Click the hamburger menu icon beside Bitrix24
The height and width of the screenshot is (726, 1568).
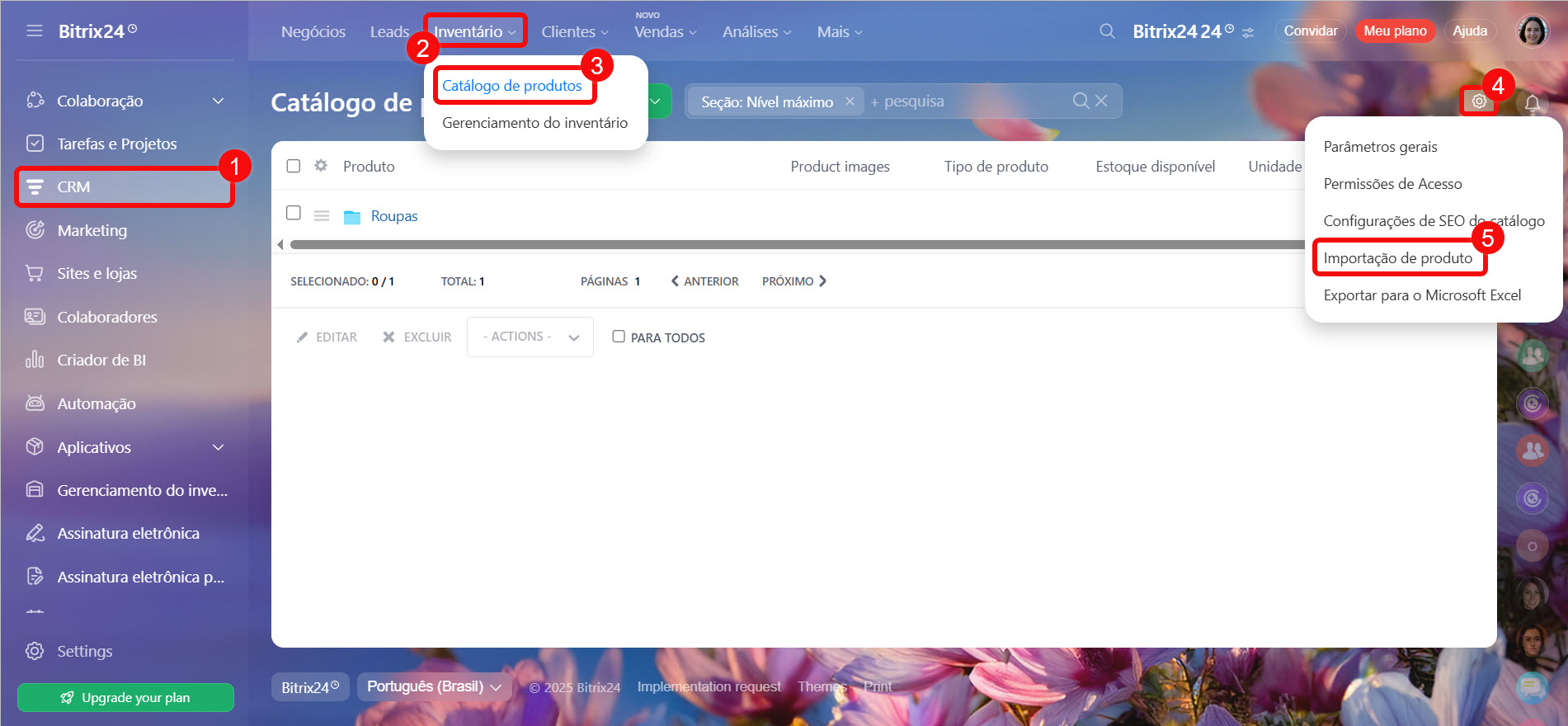coord(34,31)
